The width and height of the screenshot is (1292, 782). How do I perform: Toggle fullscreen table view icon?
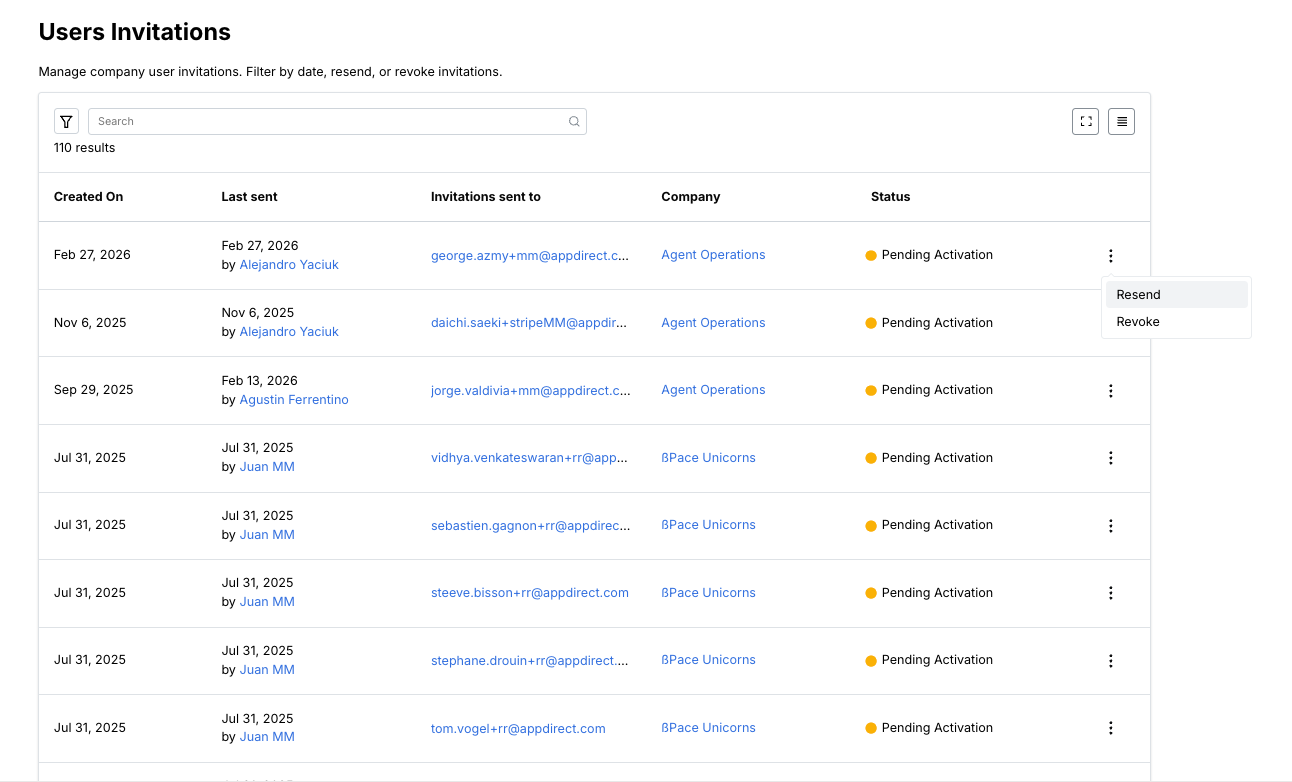click(1085, 122)
